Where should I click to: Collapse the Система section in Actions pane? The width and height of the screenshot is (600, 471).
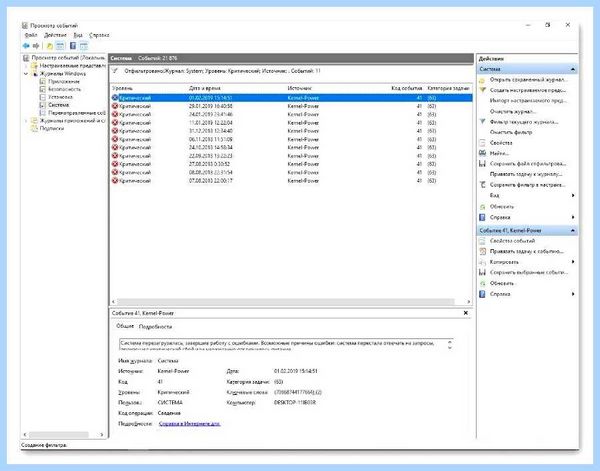pos(573,69)
